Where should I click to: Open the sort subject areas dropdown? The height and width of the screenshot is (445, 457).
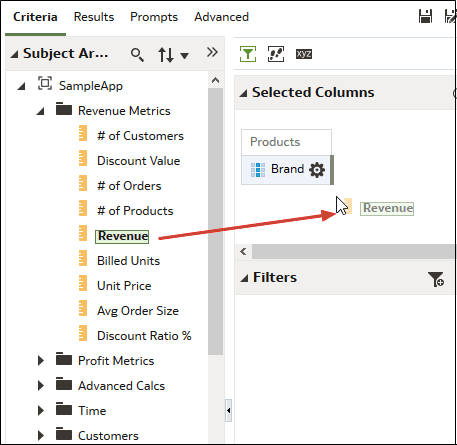pyautogui.click(x=173, y=55)
